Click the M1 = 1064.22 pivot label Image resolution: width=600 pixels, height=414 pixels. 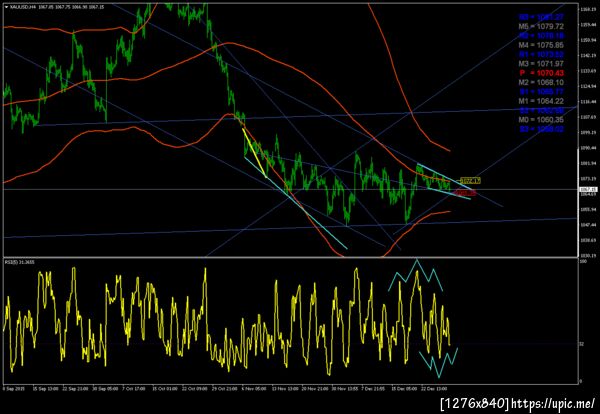(x=541, y=101)
